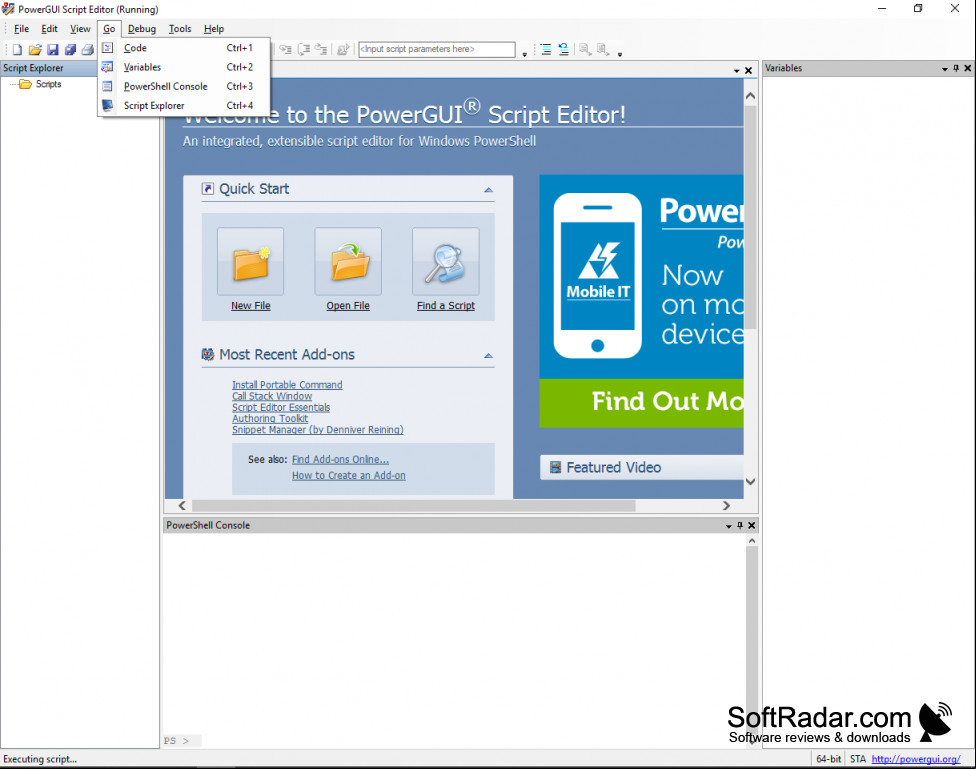Viewport: 976px width, 769px height.
Task: Click the PowerShell Console PS prompt input
Action: tap(182, 741)
